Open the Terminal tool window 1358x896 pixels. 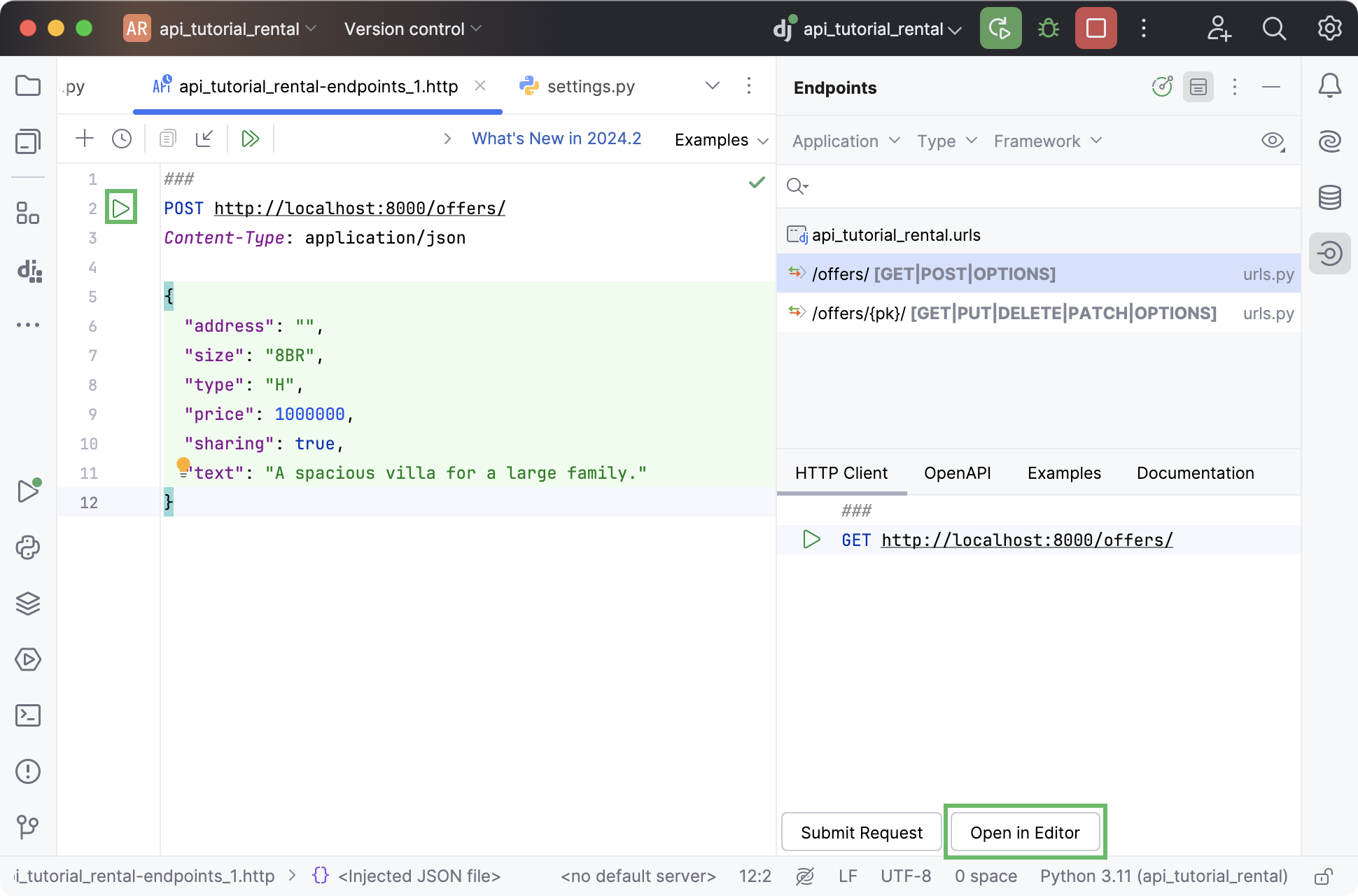pos(29,715)
